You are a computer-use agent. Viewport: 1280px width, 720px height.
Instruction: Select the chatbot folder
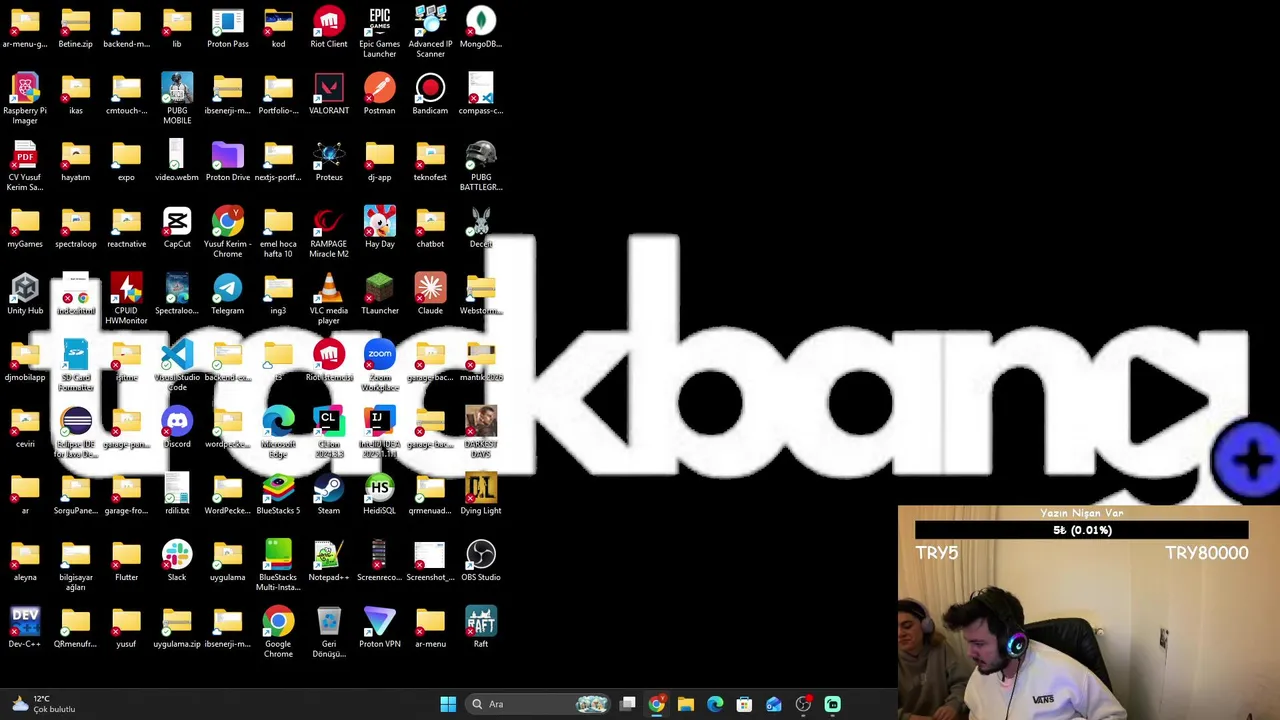click(x=430, y=228)
